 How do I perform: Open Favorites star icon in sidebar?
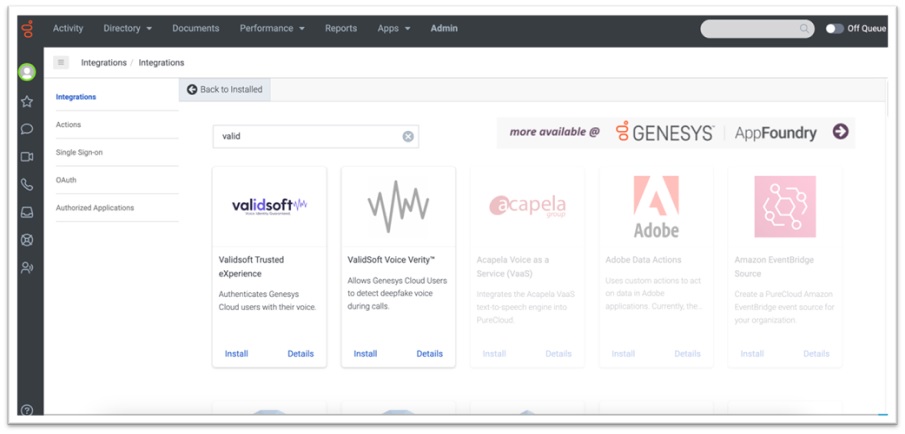click(27, 101)
